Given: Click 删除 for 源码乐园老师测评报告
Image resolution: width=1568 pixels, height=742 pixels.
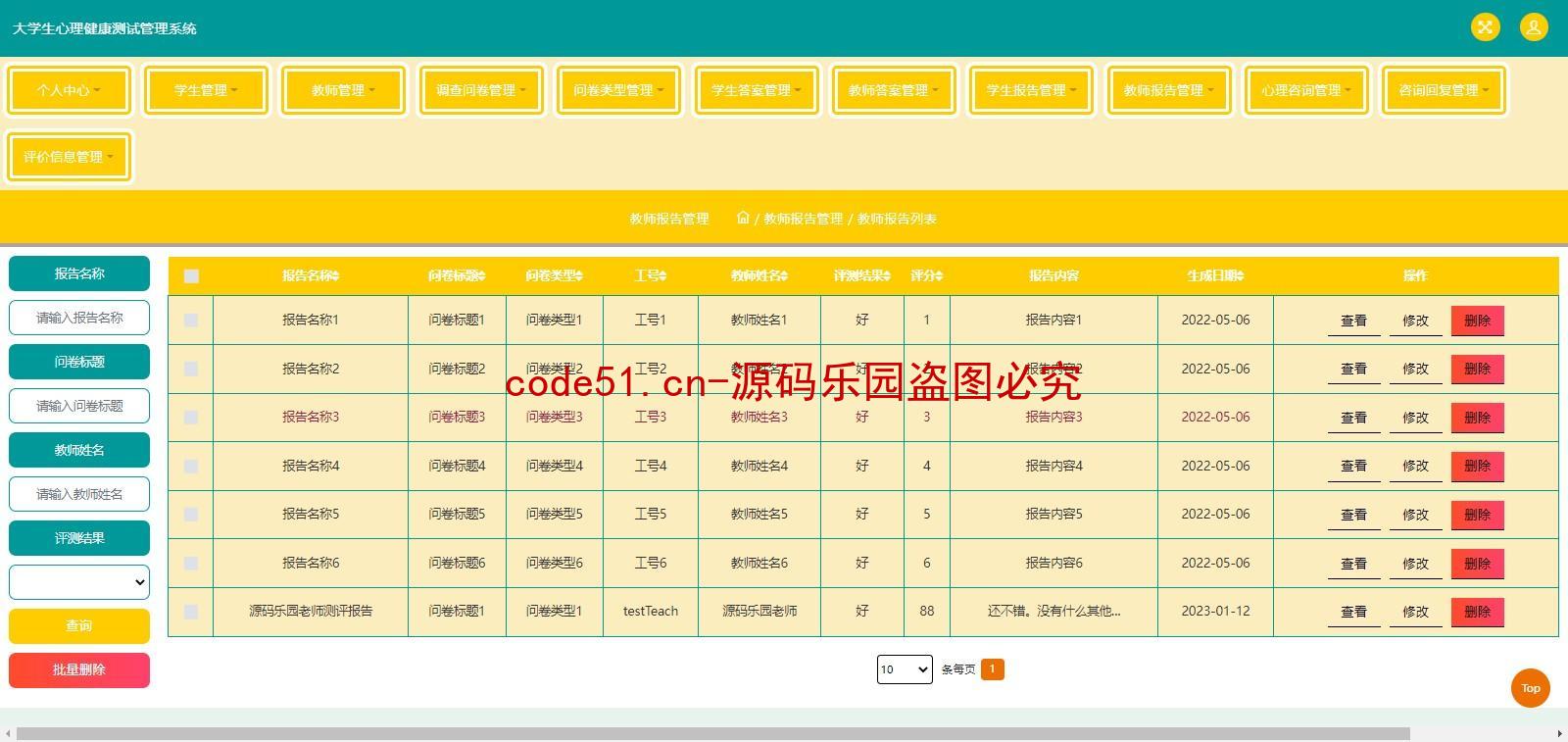Looking at the screenshot, I should (x=1477, y=612).
